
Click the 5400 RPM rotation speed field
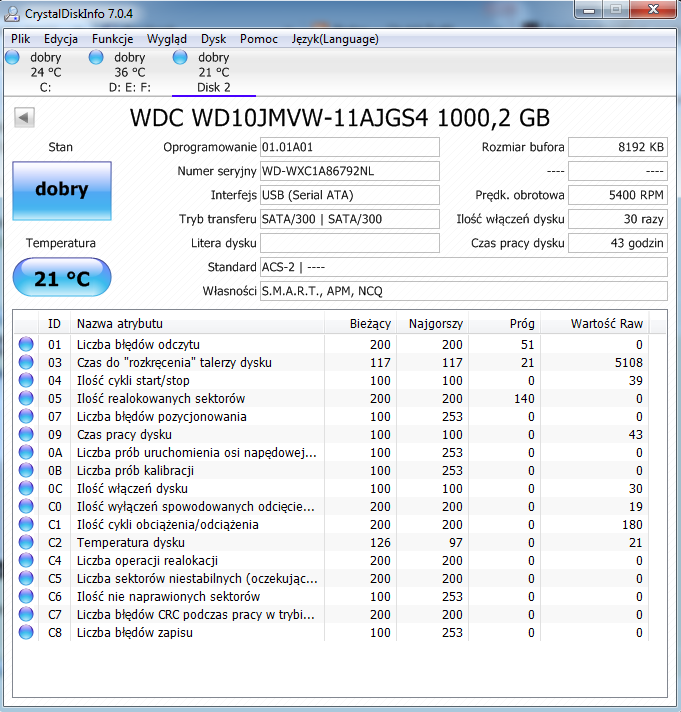point(618,195)
